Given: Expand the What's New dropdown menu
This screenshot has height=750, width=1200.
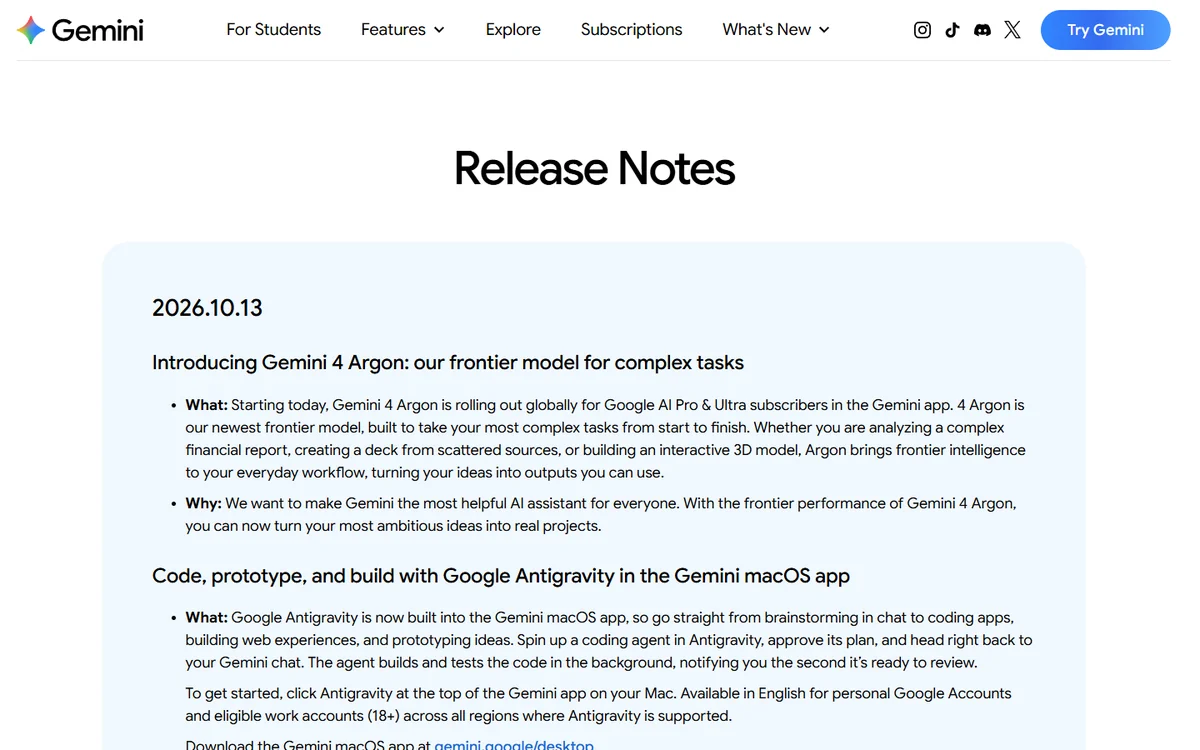Looking at the screenshot, I should pos(776,30).
